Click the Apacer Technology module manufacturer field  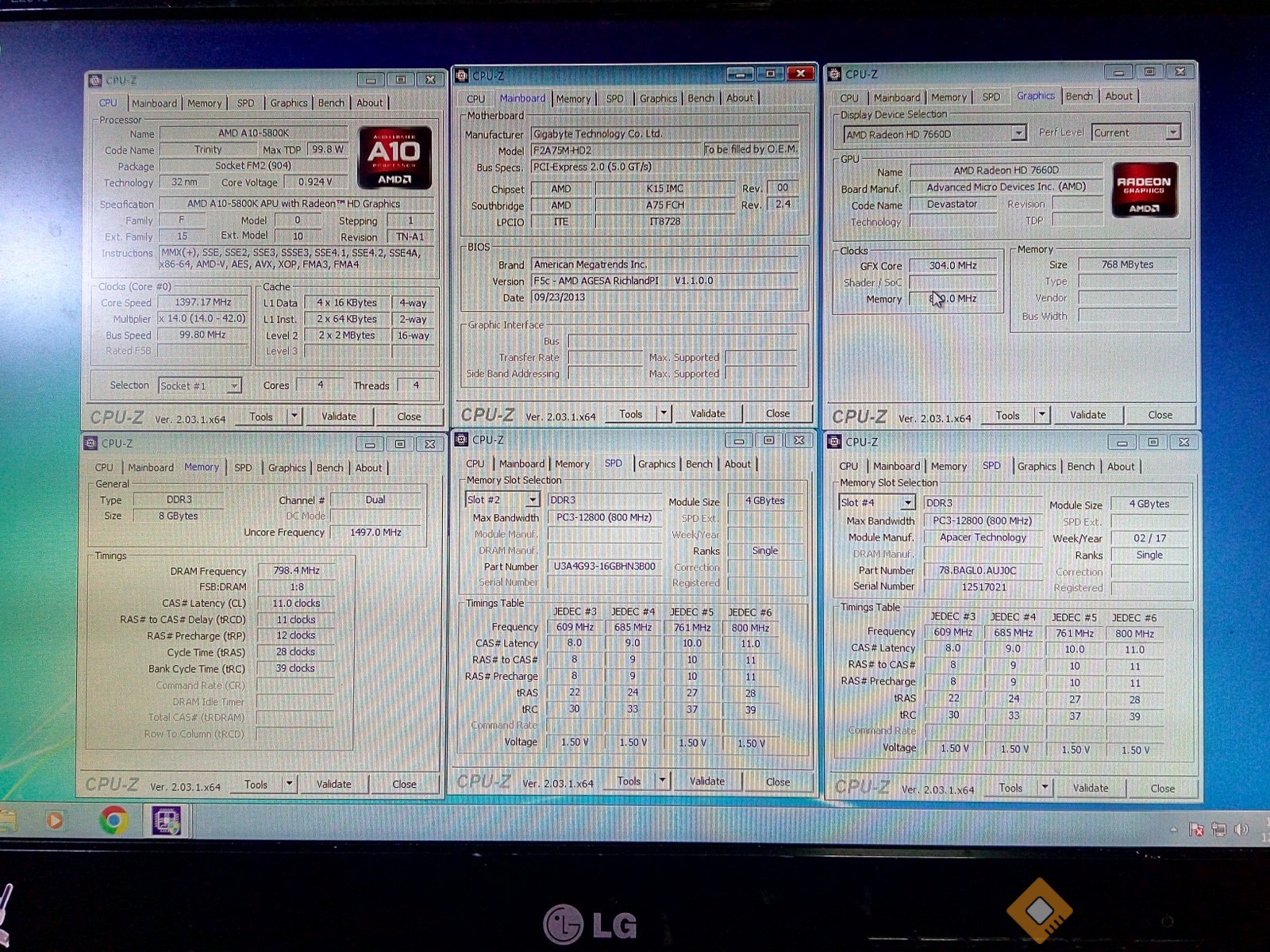click(983, 537)
